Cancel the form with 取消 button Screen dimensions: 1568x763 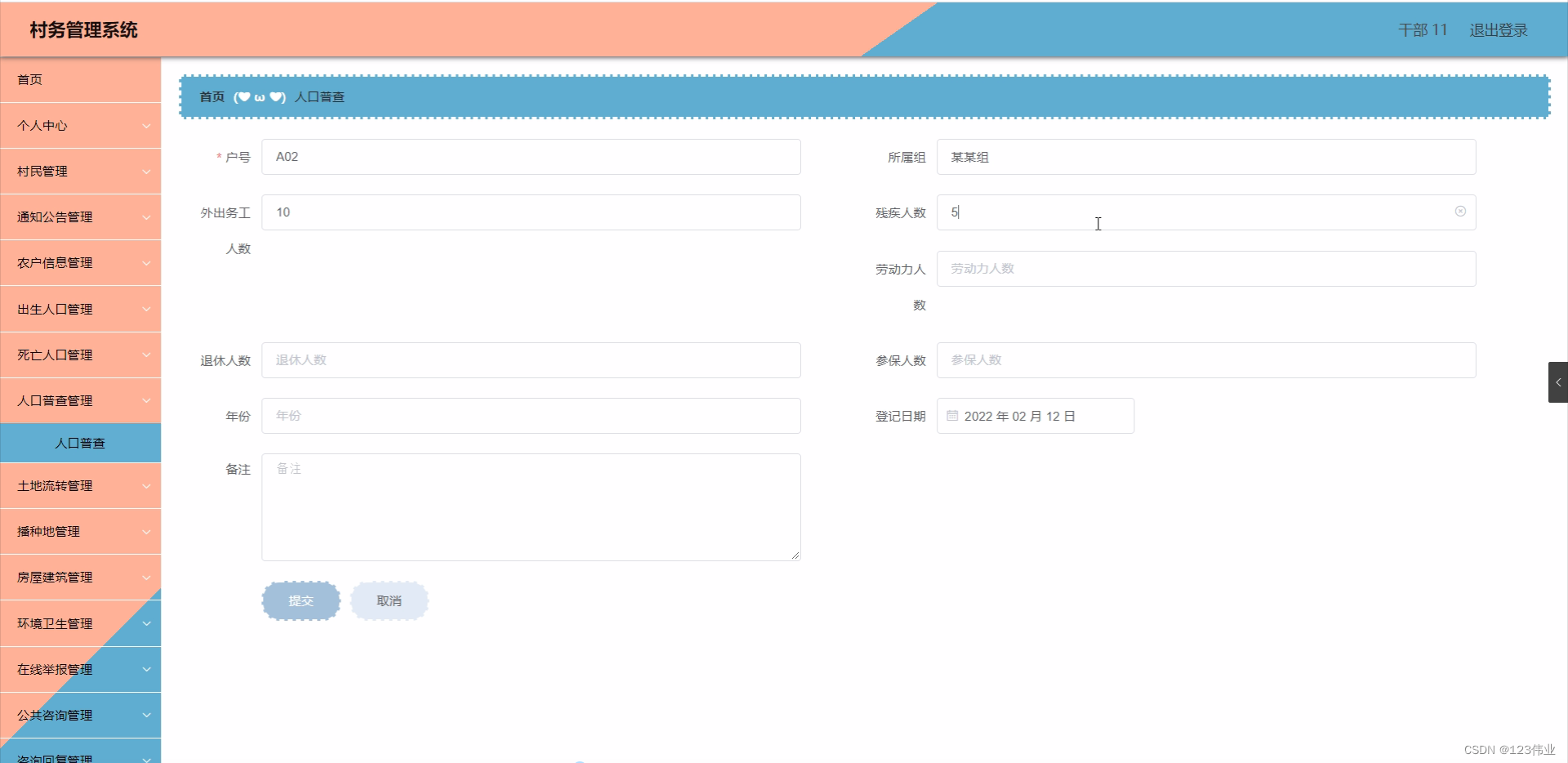pos(390,600)
